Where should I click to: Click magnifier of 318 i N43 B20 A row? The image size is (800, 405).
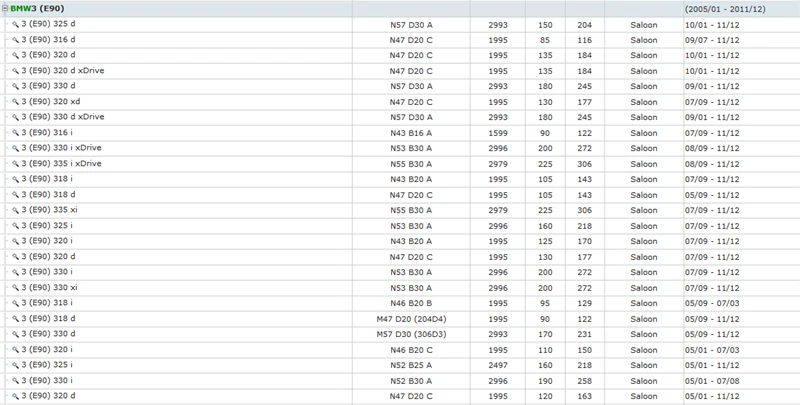pos(15,180)
